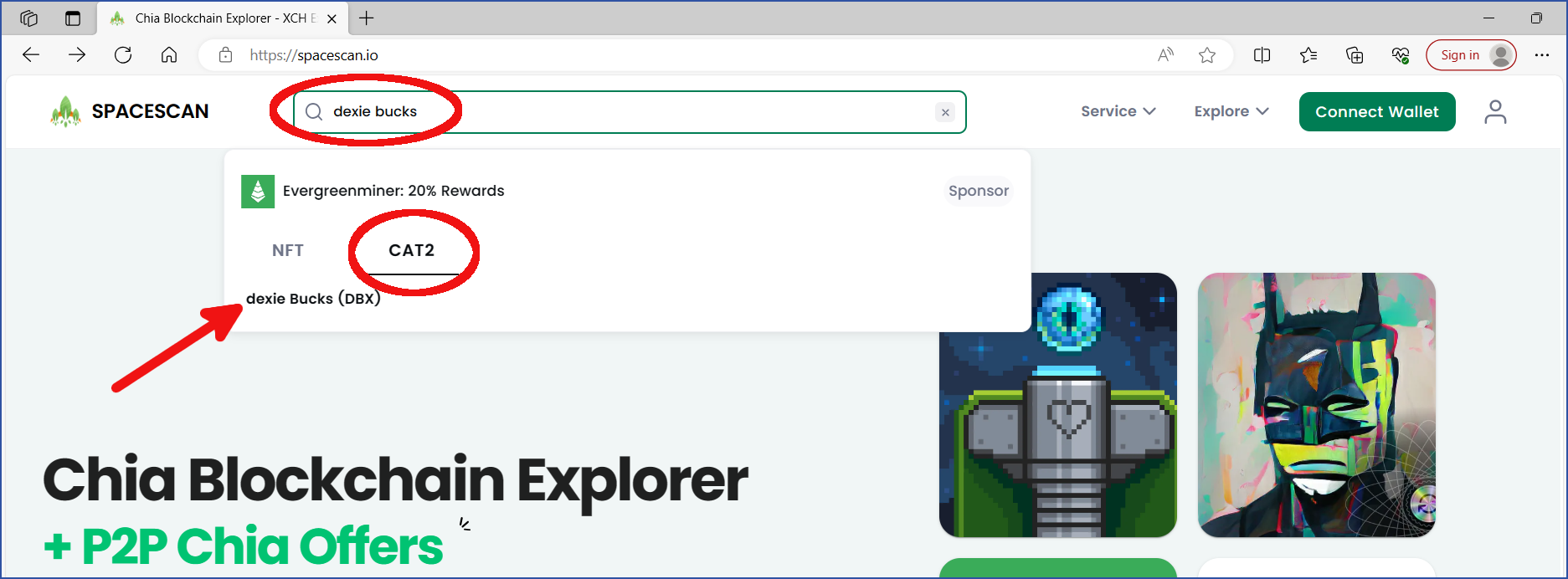
Task: Expand the Service dropdown
Action: point(1118,111)
